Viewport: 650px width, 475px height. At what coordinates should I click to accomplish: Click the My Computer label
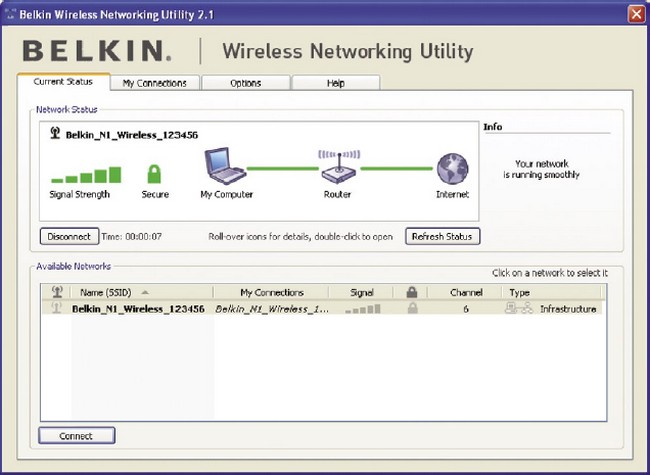tap(226, 194)
